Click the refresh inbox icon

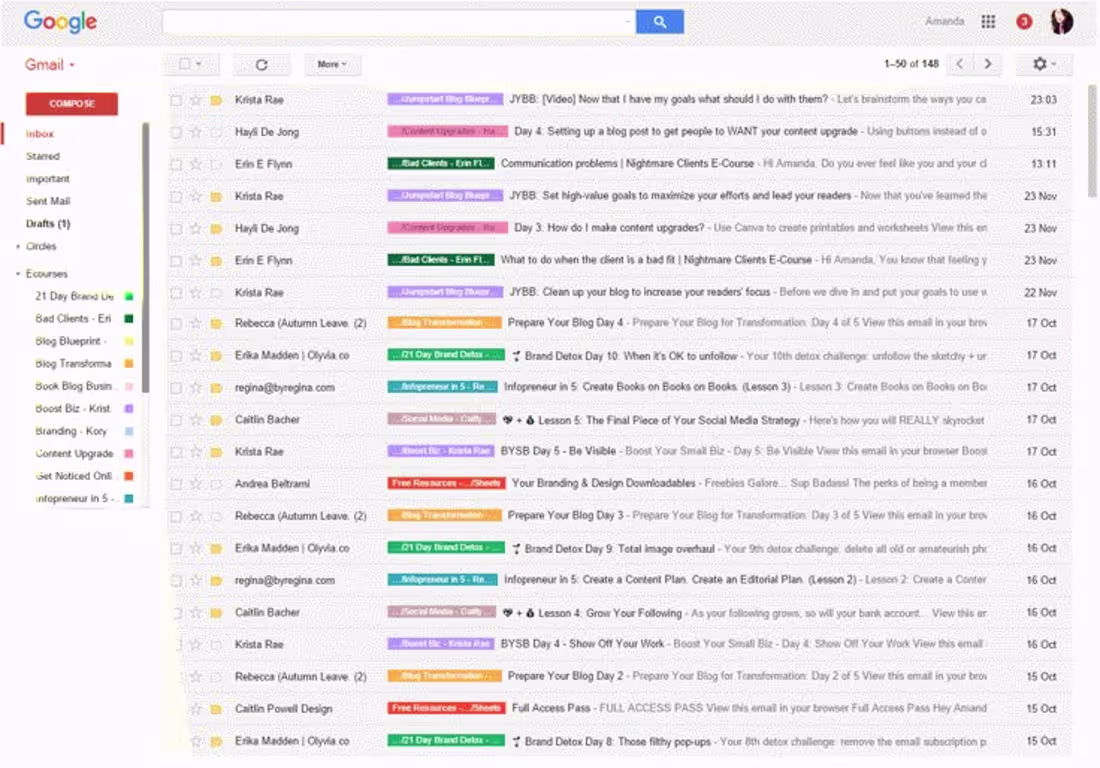(x=262, y=65)
